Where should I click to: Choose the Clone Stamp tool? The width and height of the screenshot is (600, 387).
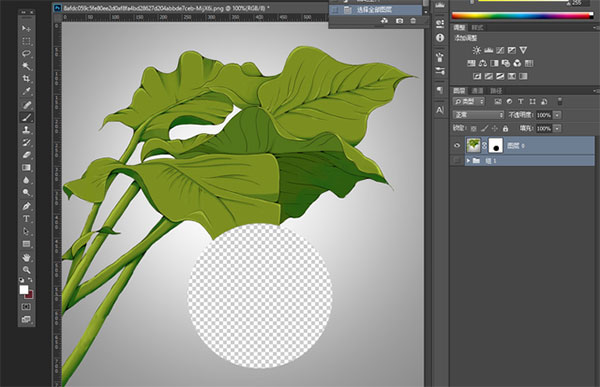pos(26,130)
